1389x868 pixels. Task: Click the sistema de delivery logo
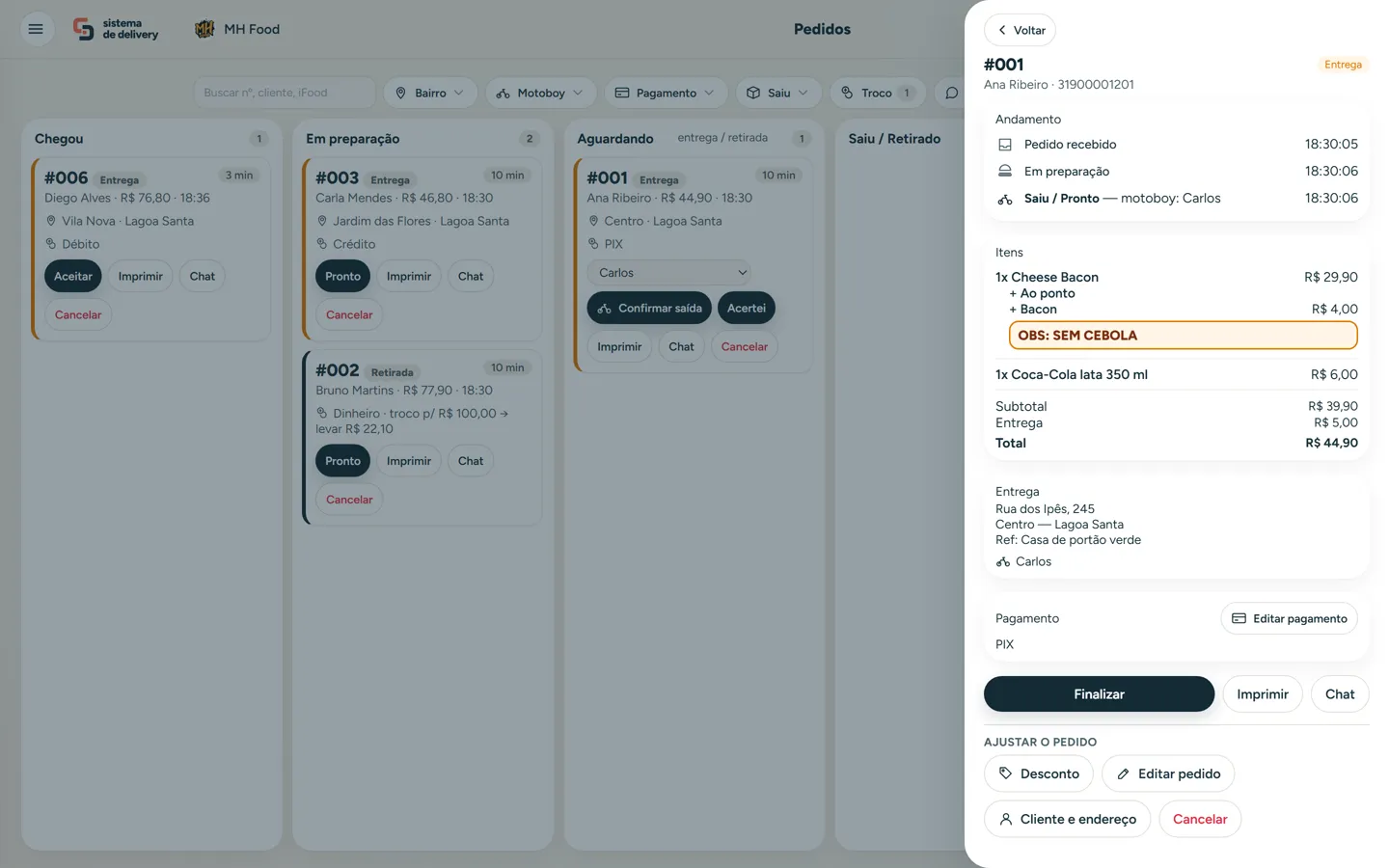point(116,29)
